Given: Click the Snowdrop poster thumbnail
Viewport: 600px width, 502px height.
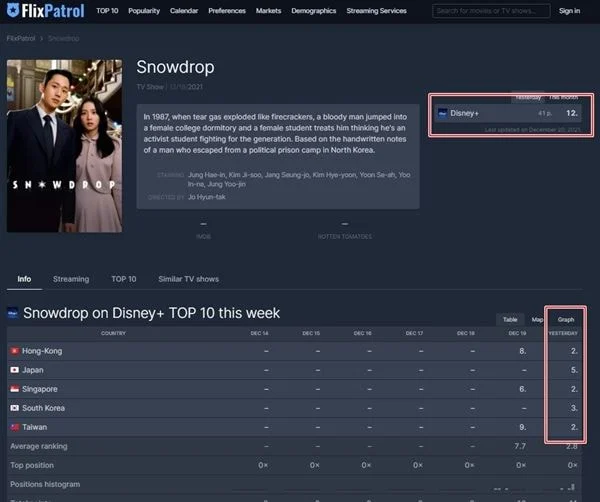Looking at the screenshot, I should tap(64, 146).
